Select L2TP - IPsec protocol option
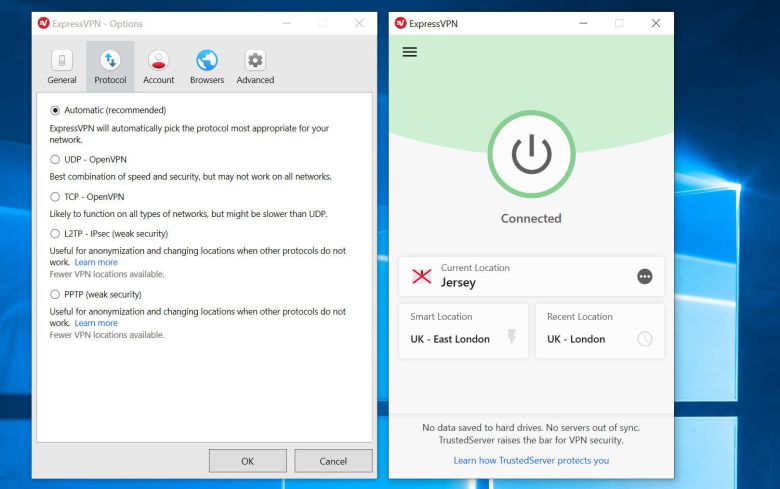Image resolution: width=780 pixels, height=489 pixels. click(55, 233)
